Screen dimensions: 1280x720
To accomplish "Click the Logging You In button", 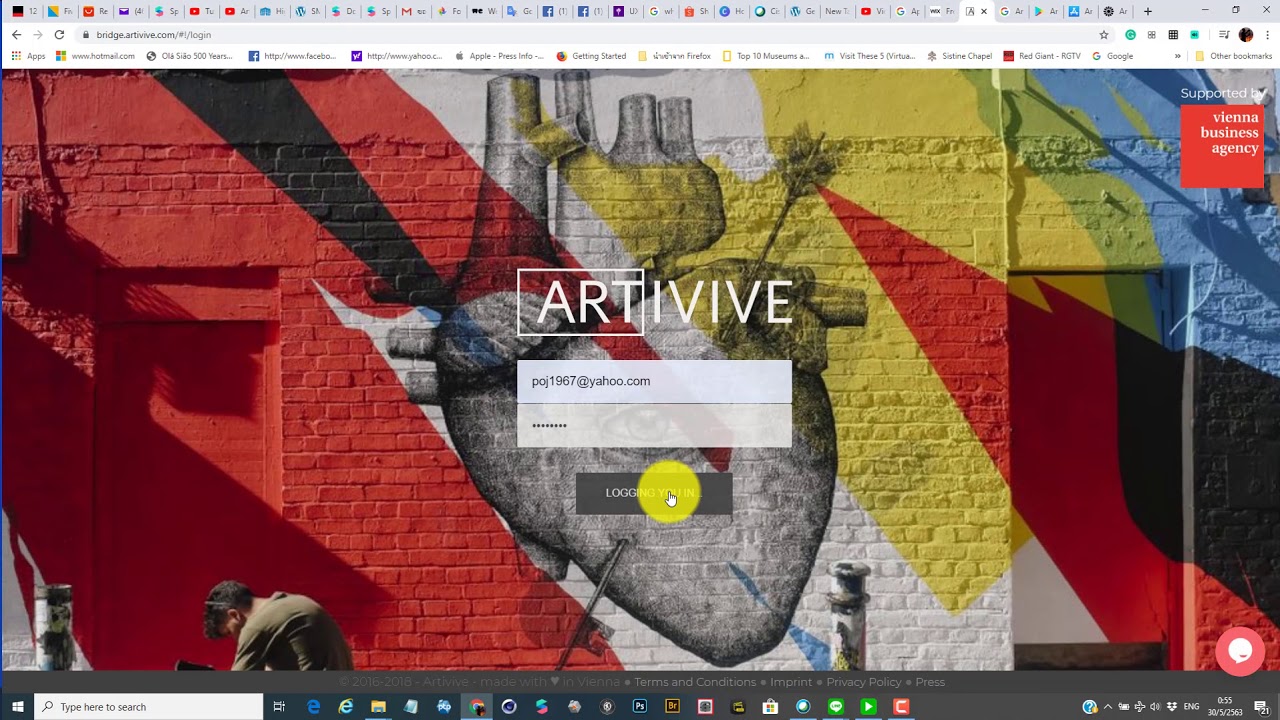I will click(654, 493).
